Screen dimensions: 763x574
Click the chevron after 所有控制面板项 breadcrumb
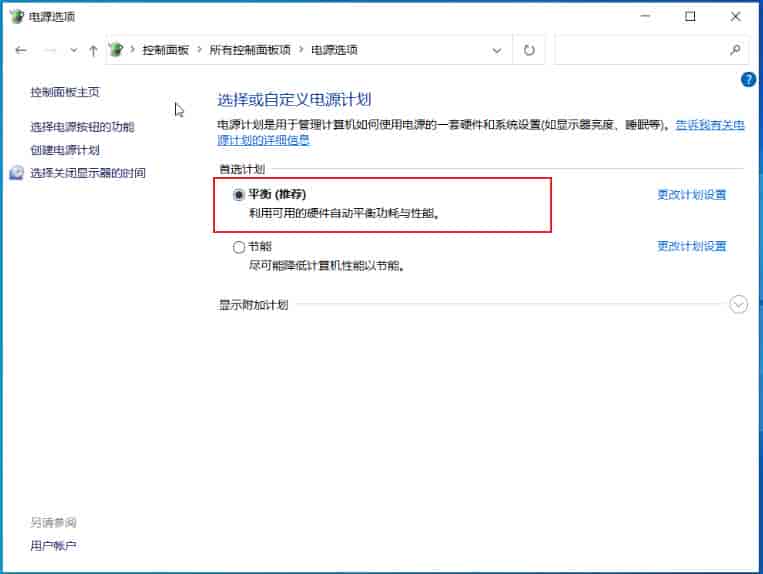point(301,50)
